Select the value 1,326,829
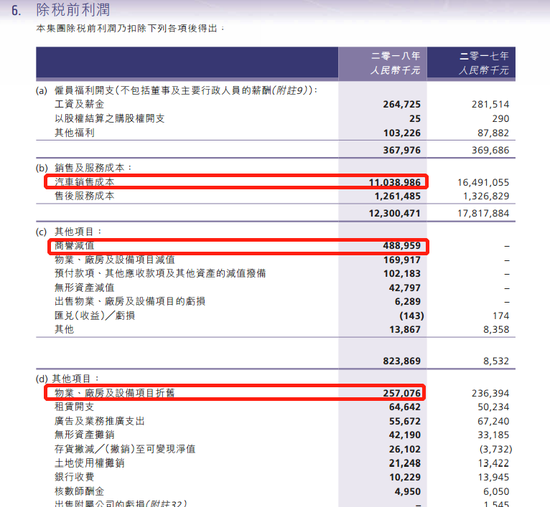 [486, 196]
